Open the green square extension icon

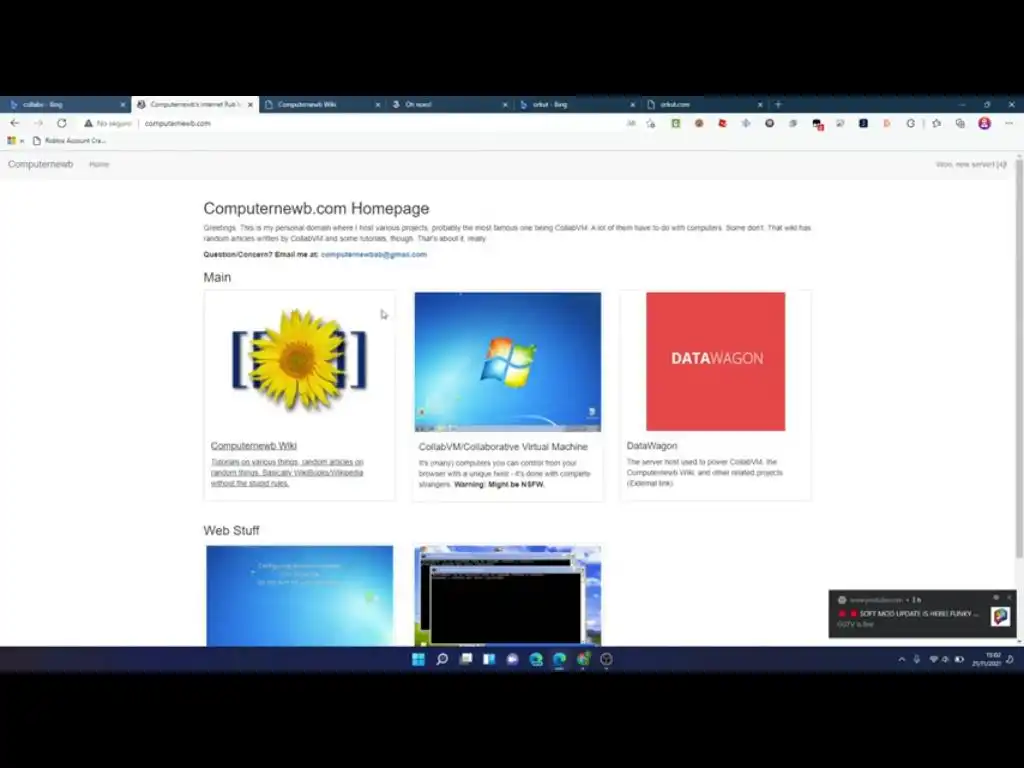675,123
